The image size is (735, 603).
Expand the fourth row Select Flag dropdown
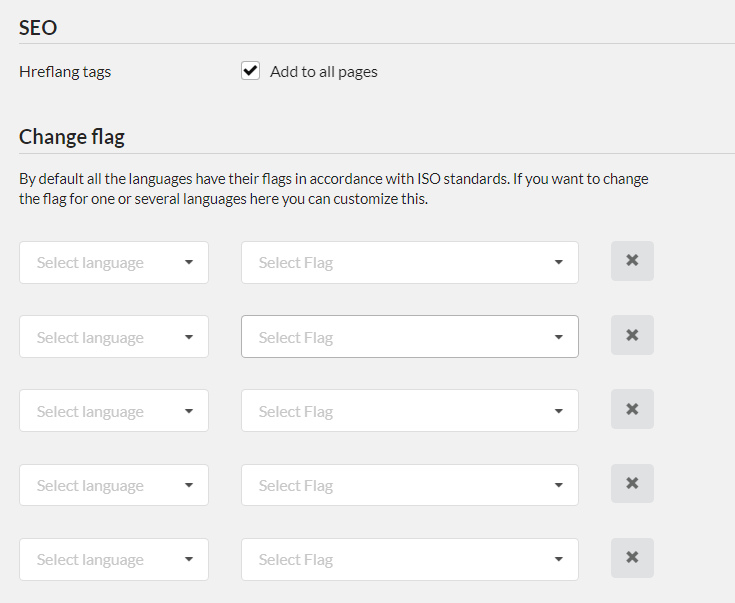[x=409, y=485]
